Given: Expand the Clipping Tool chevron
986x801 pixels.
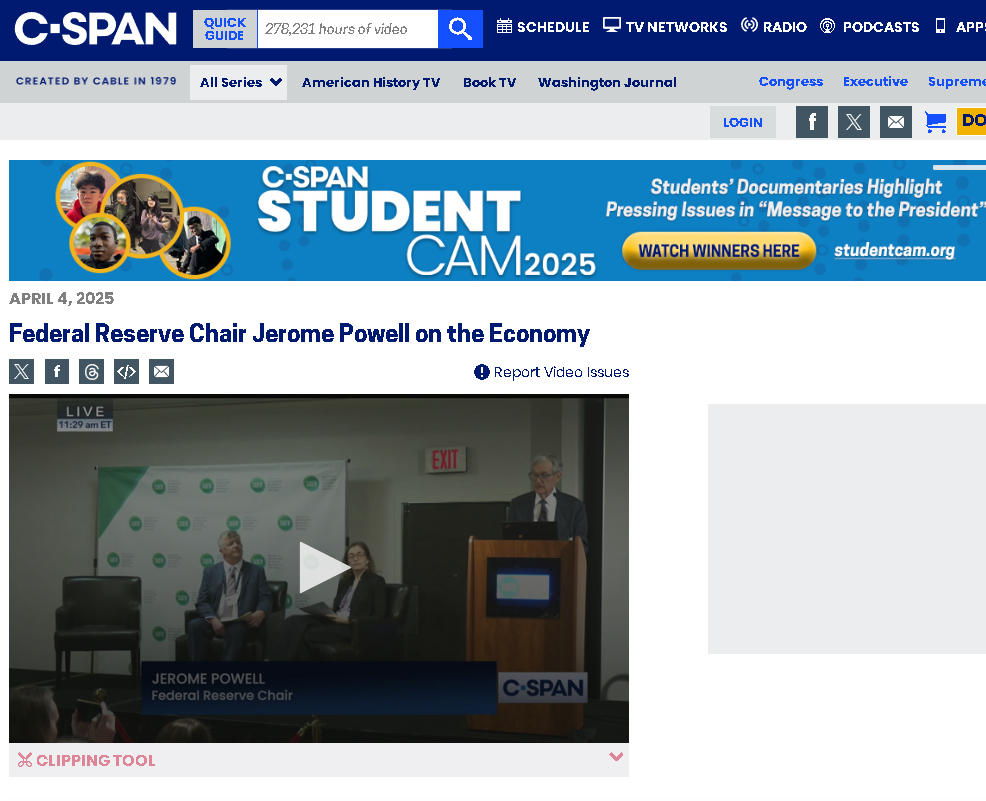Looking at the screenshot, I should [616, 756].
